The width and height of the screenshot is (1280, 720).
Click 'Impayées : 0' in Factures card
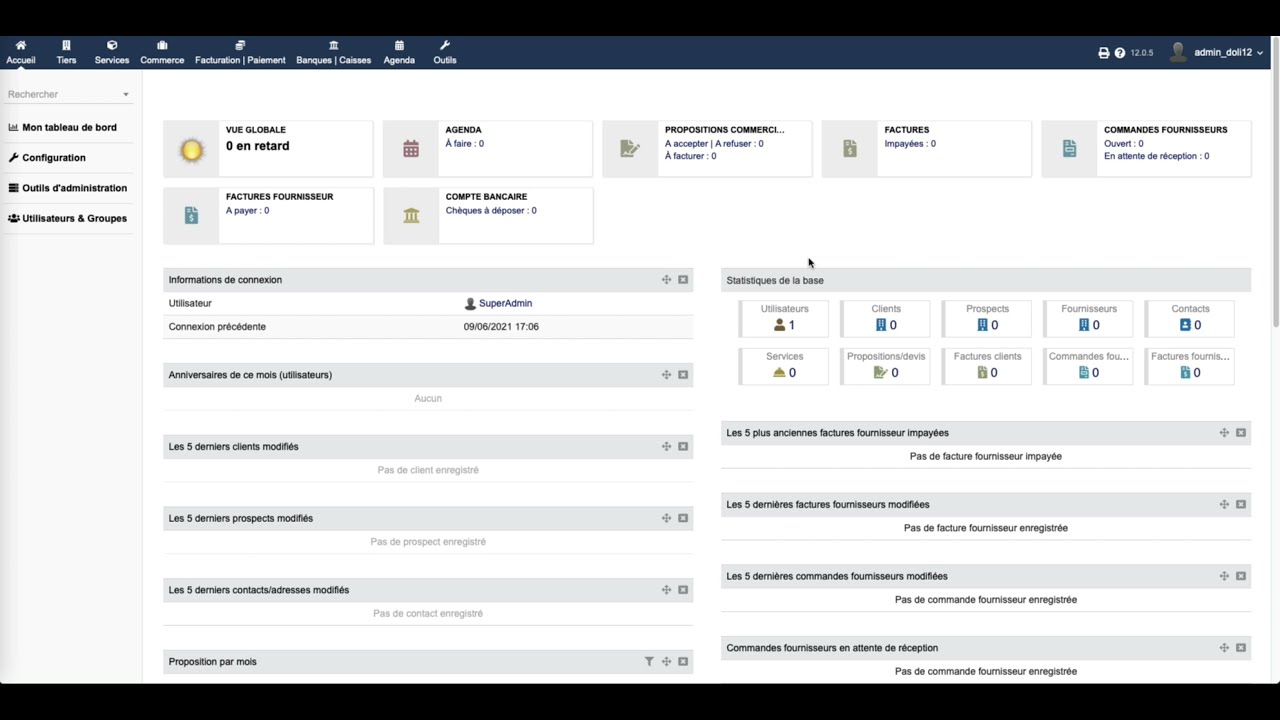click(910, 144)
